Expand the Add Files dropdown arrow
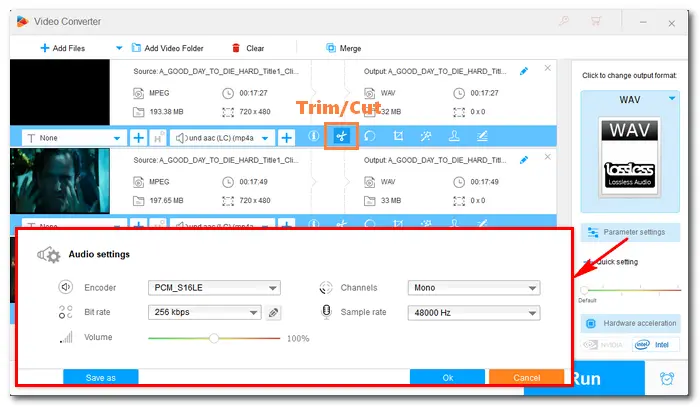This screenshot has height=407, width=700. pos(119,48)
